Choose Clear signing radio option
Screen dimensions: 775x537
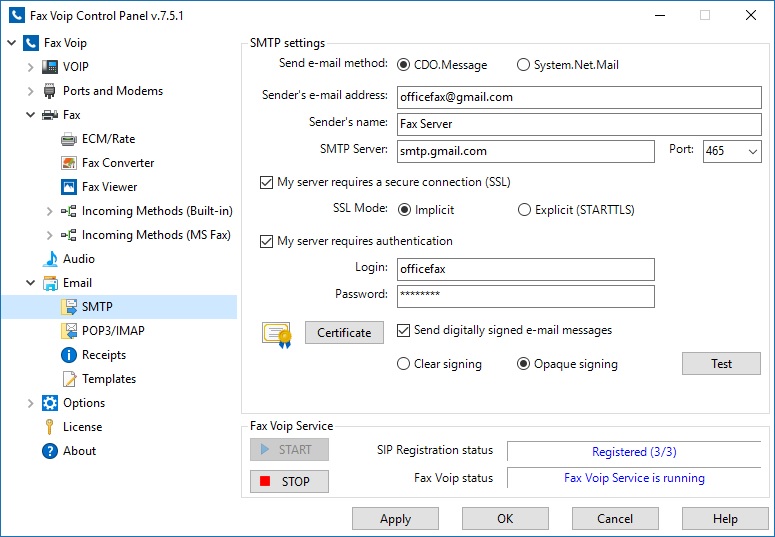pos(404,364)
